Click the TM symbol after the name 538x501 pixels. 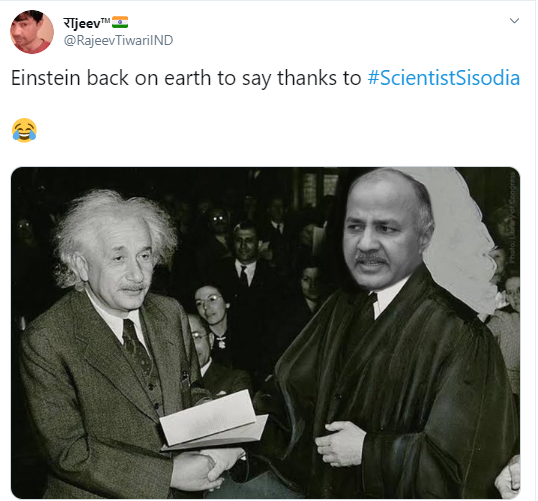106,20
